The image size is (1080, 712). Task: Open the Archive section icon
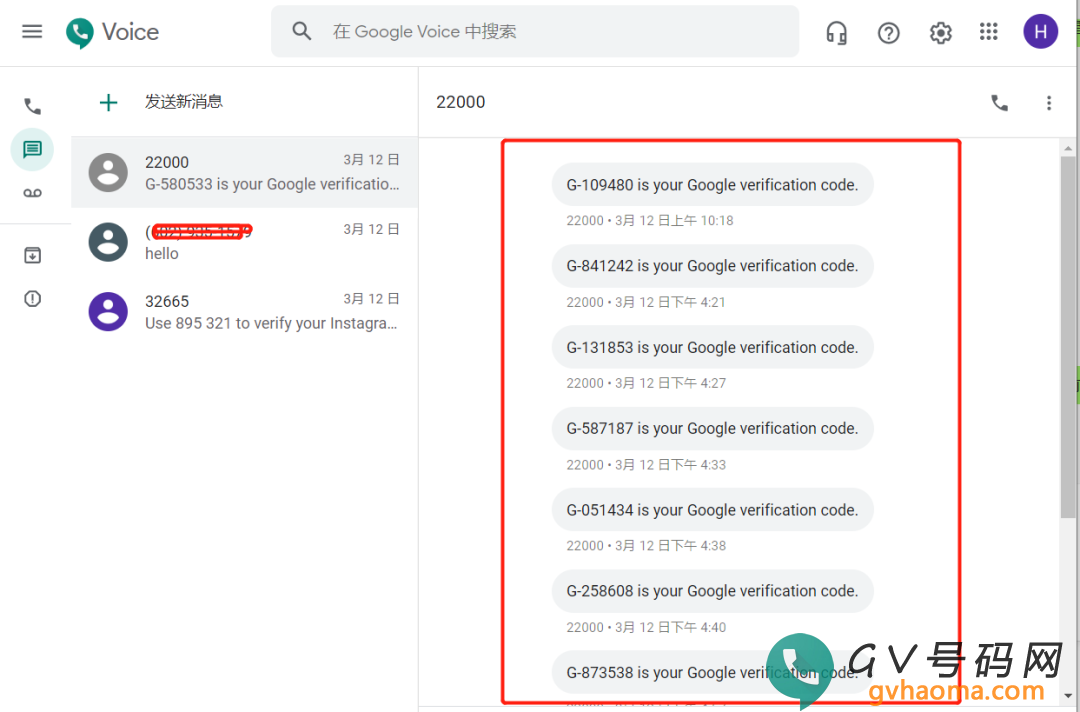(32, 255)
